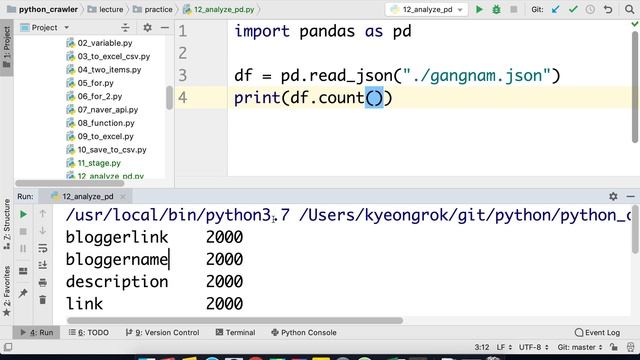This screenshot has width=640, height=360.
Task: Close the 12_analyze_pd run tab
Action: coord(123,197)
